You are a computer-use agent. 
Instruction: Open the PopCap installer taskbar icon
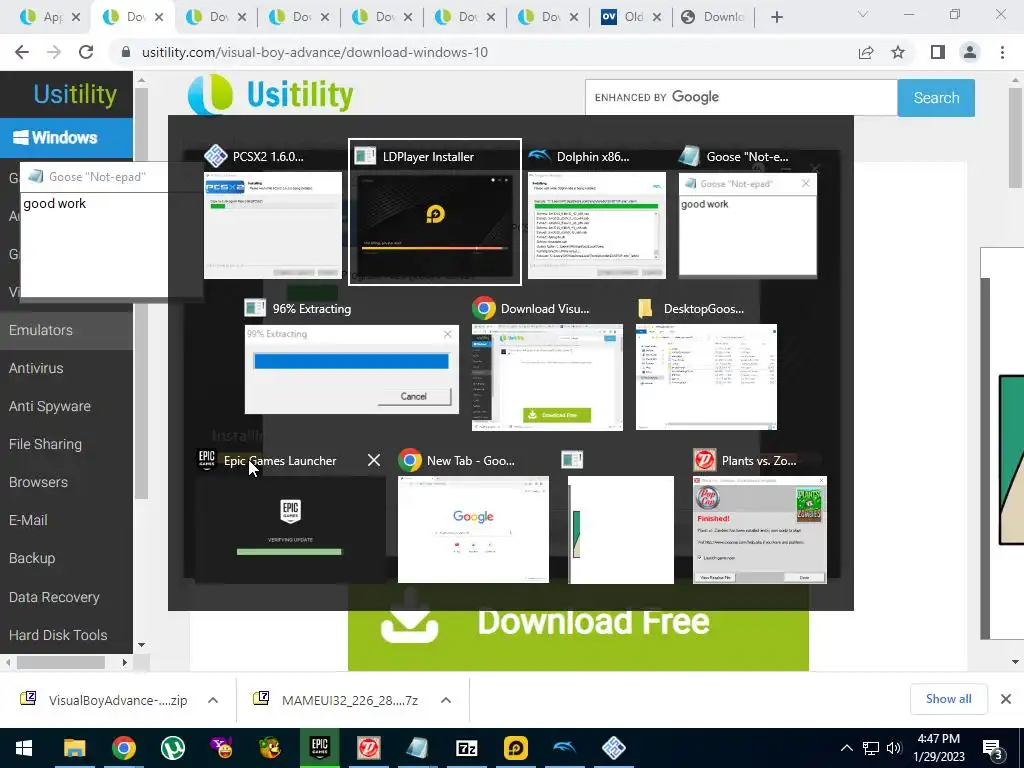point(368,748)
